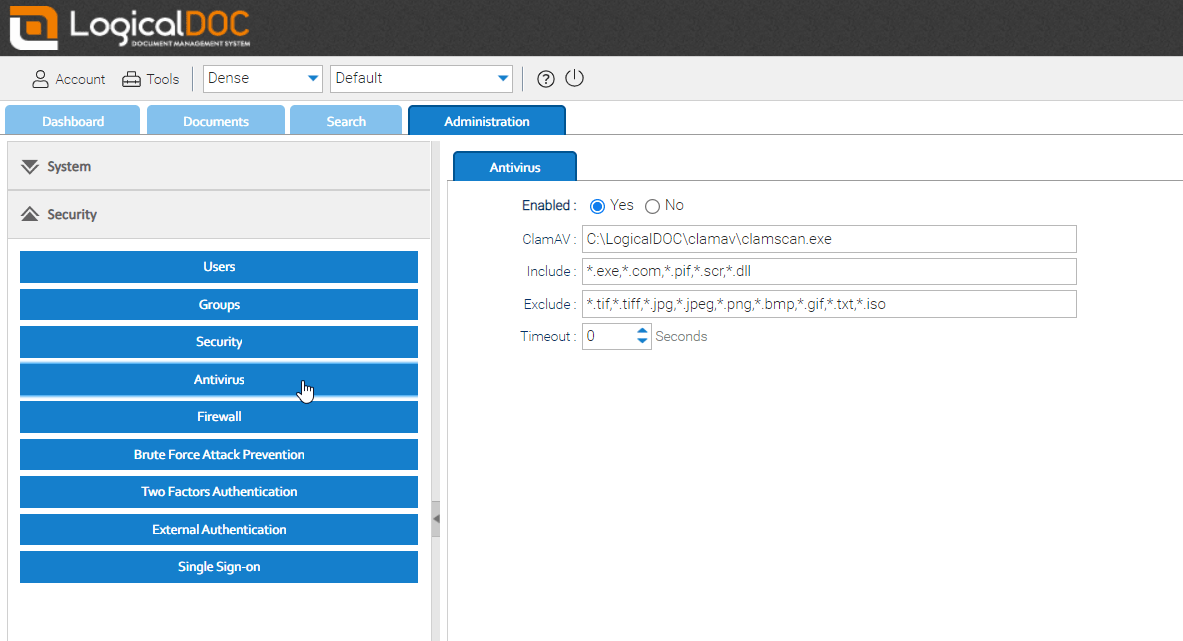
Task: Select the Antivirus panel tab
Action: click(x=515, y=167)
